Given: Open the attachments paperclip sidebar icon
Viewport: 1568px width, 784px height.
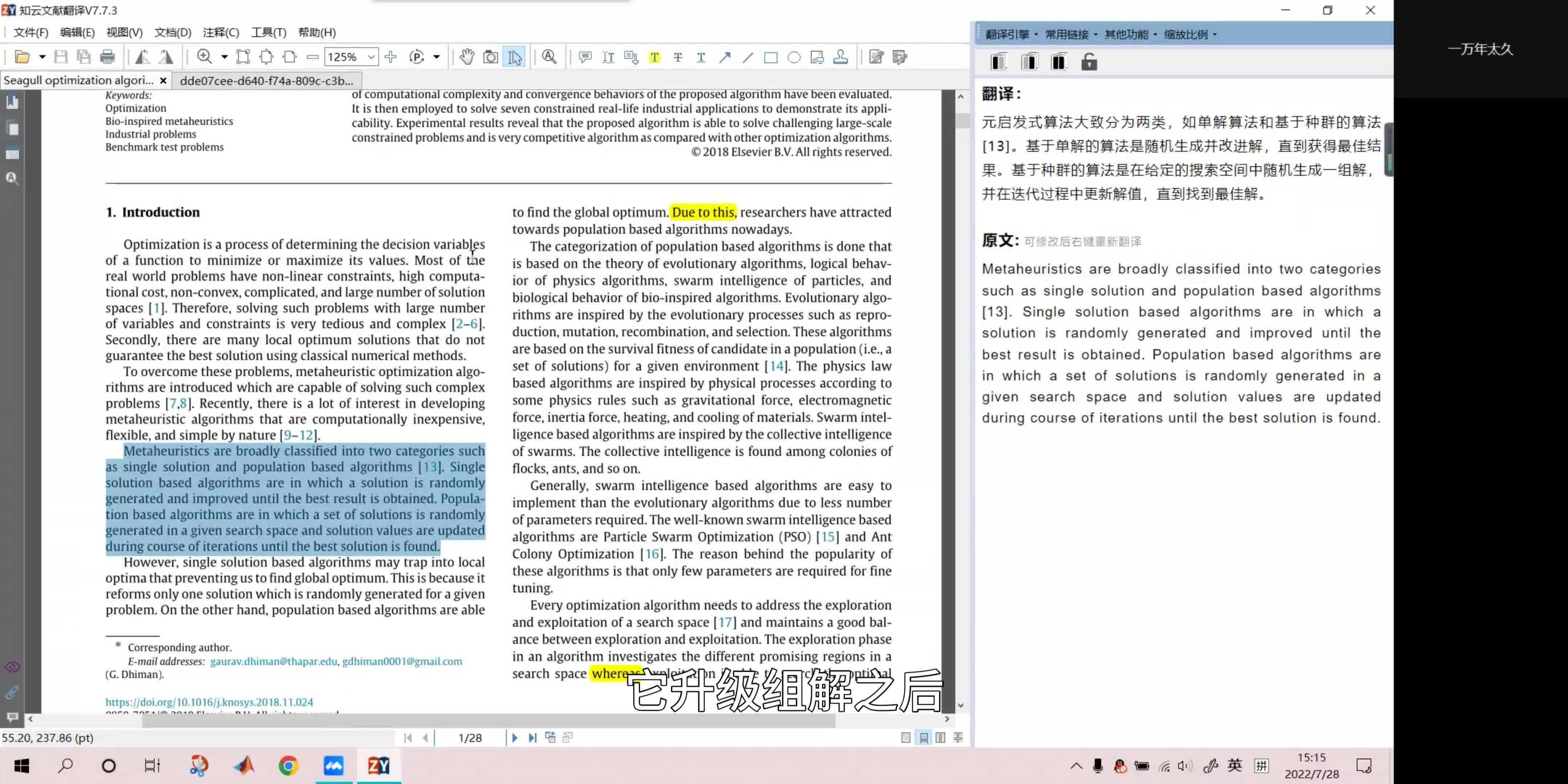Looking at the screenshot, I should 12,692.
